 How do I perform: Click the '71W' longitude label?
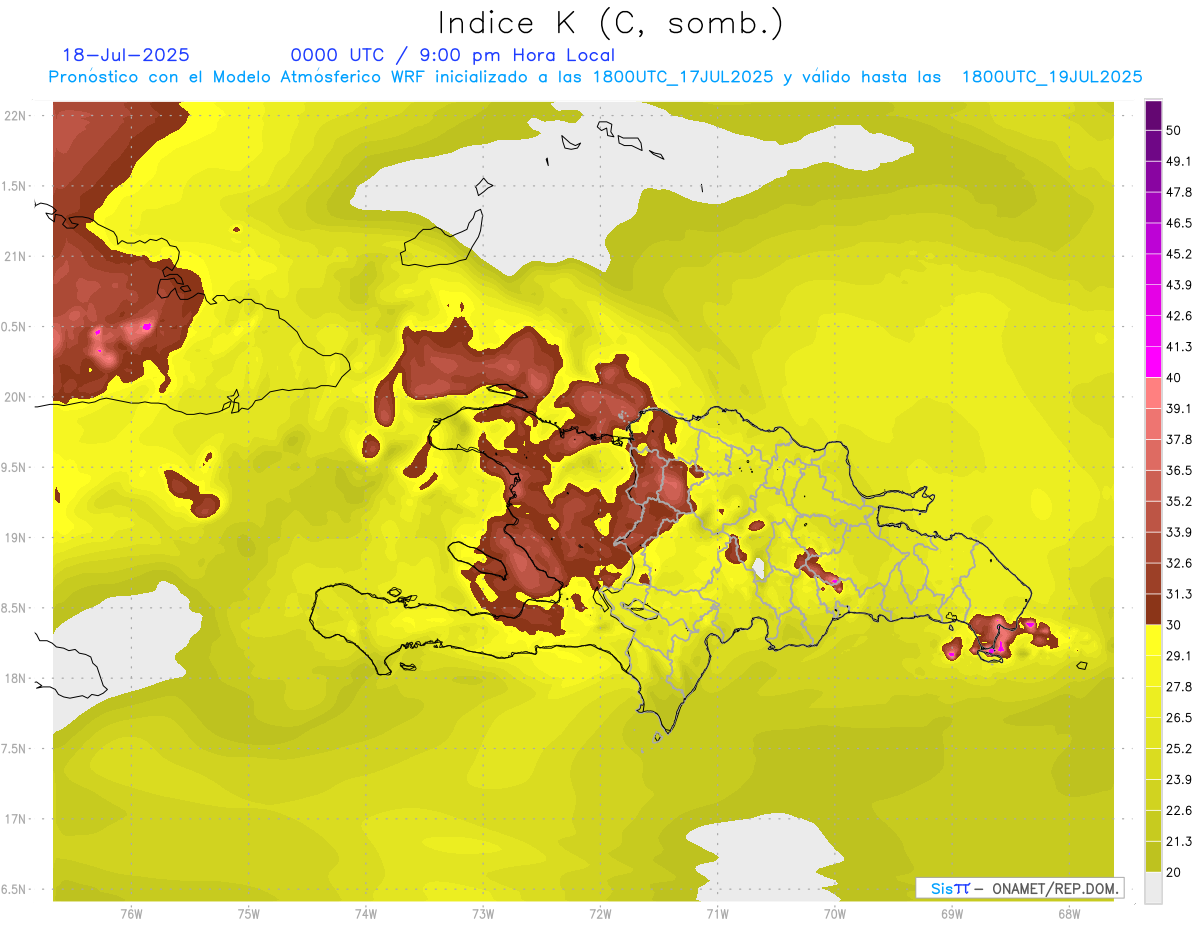coord(717,913)
